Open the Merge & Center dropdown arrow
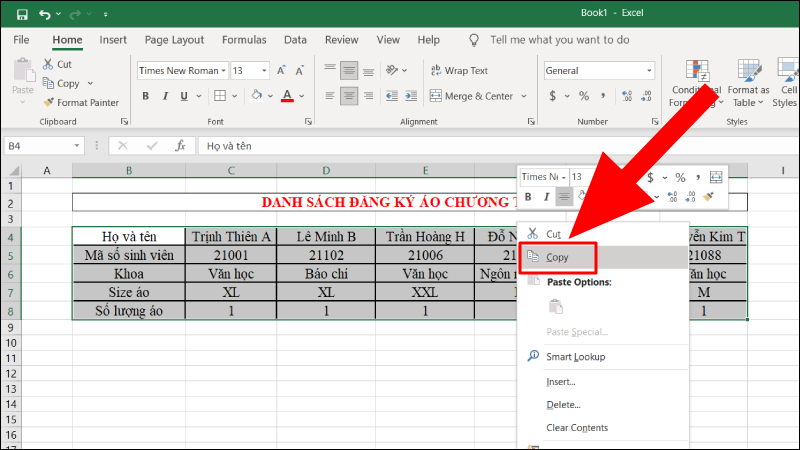The width and height of the screenshot is (800, 450). point(523,96)
